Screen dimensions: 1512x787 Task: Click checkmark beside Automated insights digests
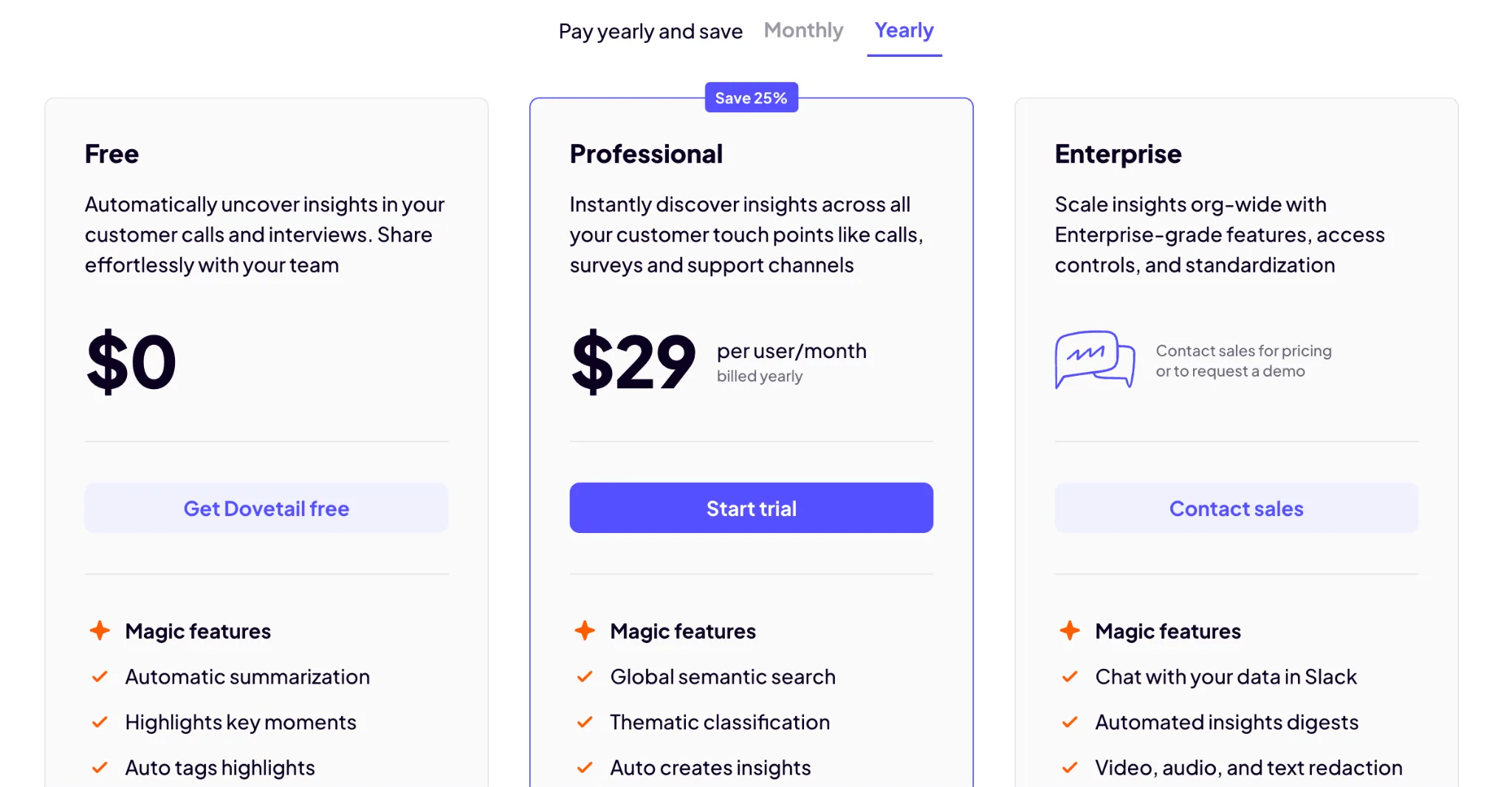click(x=1070, y=722)
